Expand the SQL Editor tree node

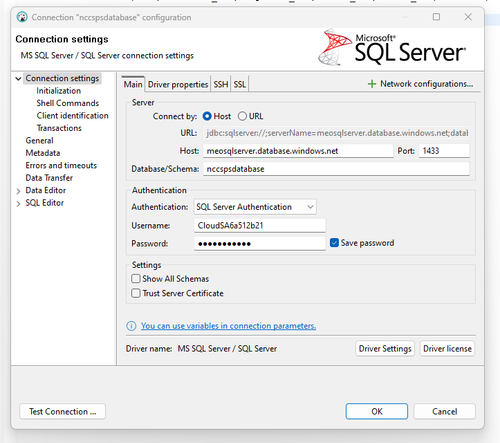point(19,204)
